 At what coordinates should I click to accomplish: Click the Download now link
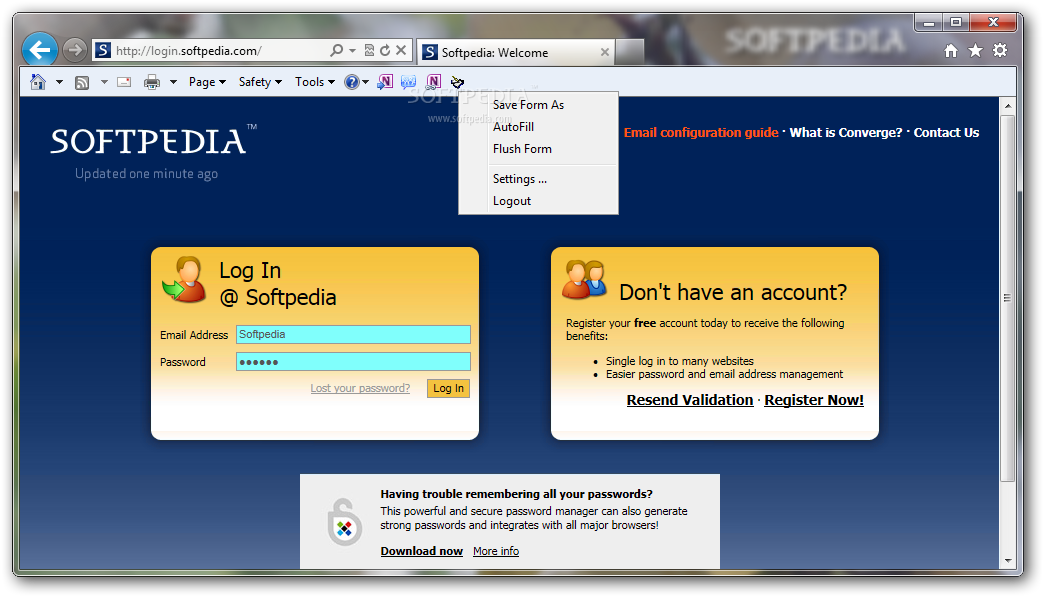[421, 551]
